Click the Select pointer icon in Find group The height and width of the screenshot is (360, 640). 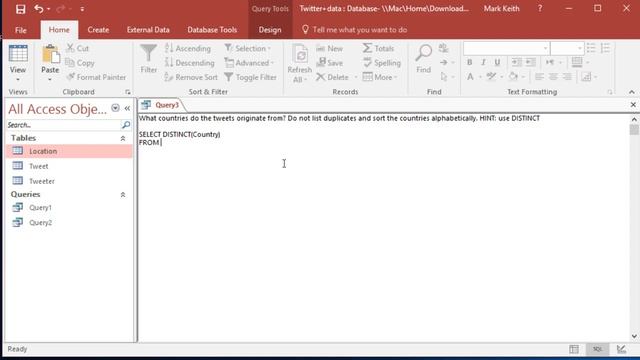point(444,77)
